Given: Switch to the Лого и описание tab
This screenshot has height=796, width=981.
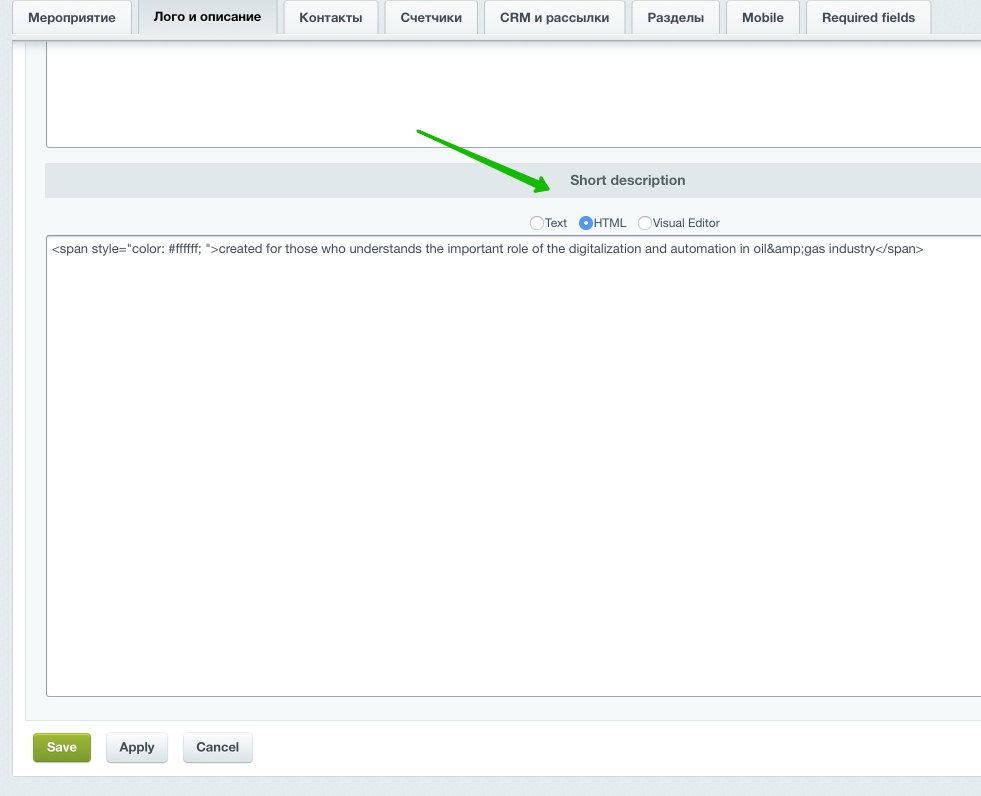Looking at the screenshot, I should 207,18.
